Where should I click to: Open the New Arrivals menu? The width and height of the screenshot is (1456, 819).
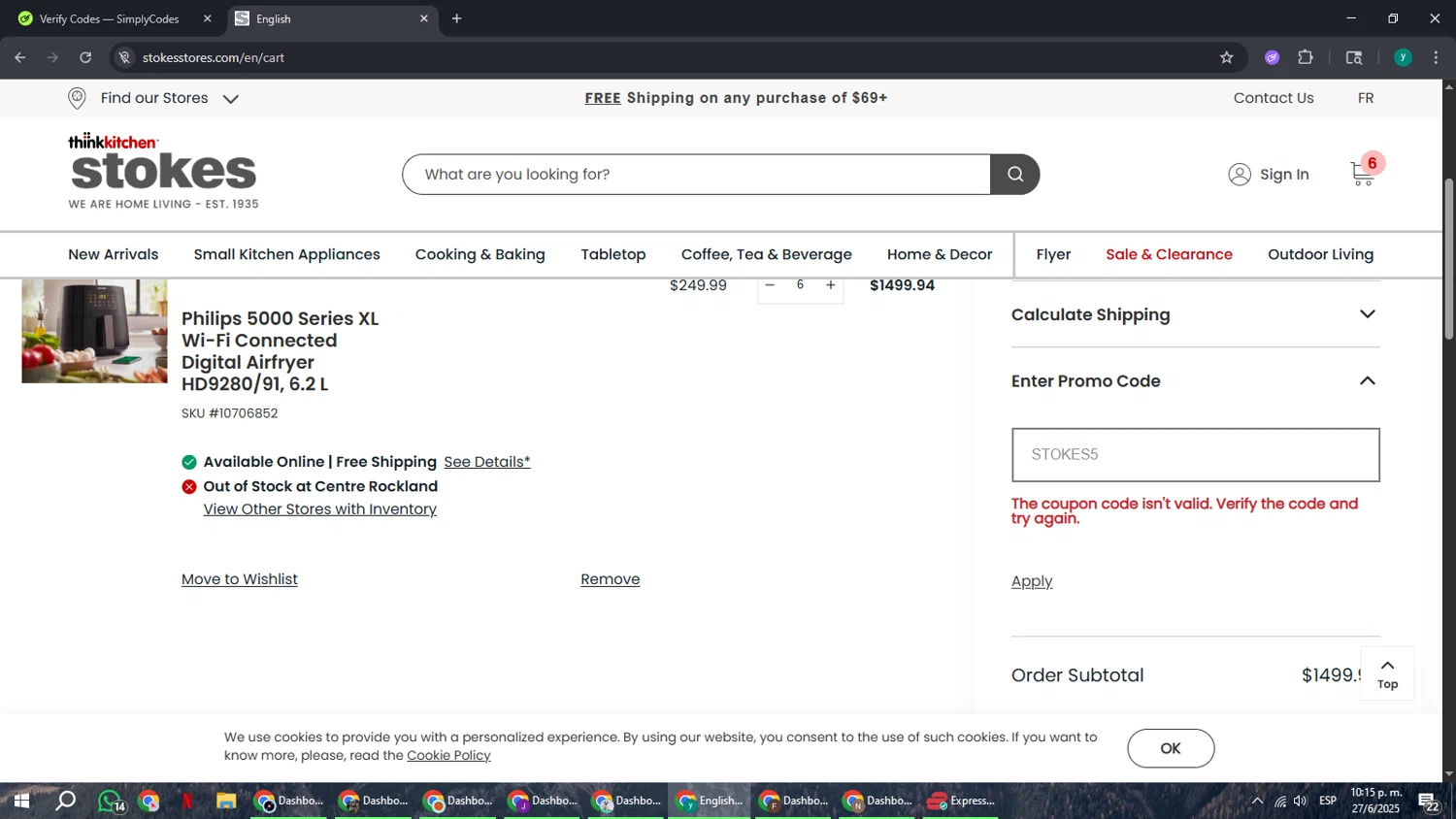114,254
